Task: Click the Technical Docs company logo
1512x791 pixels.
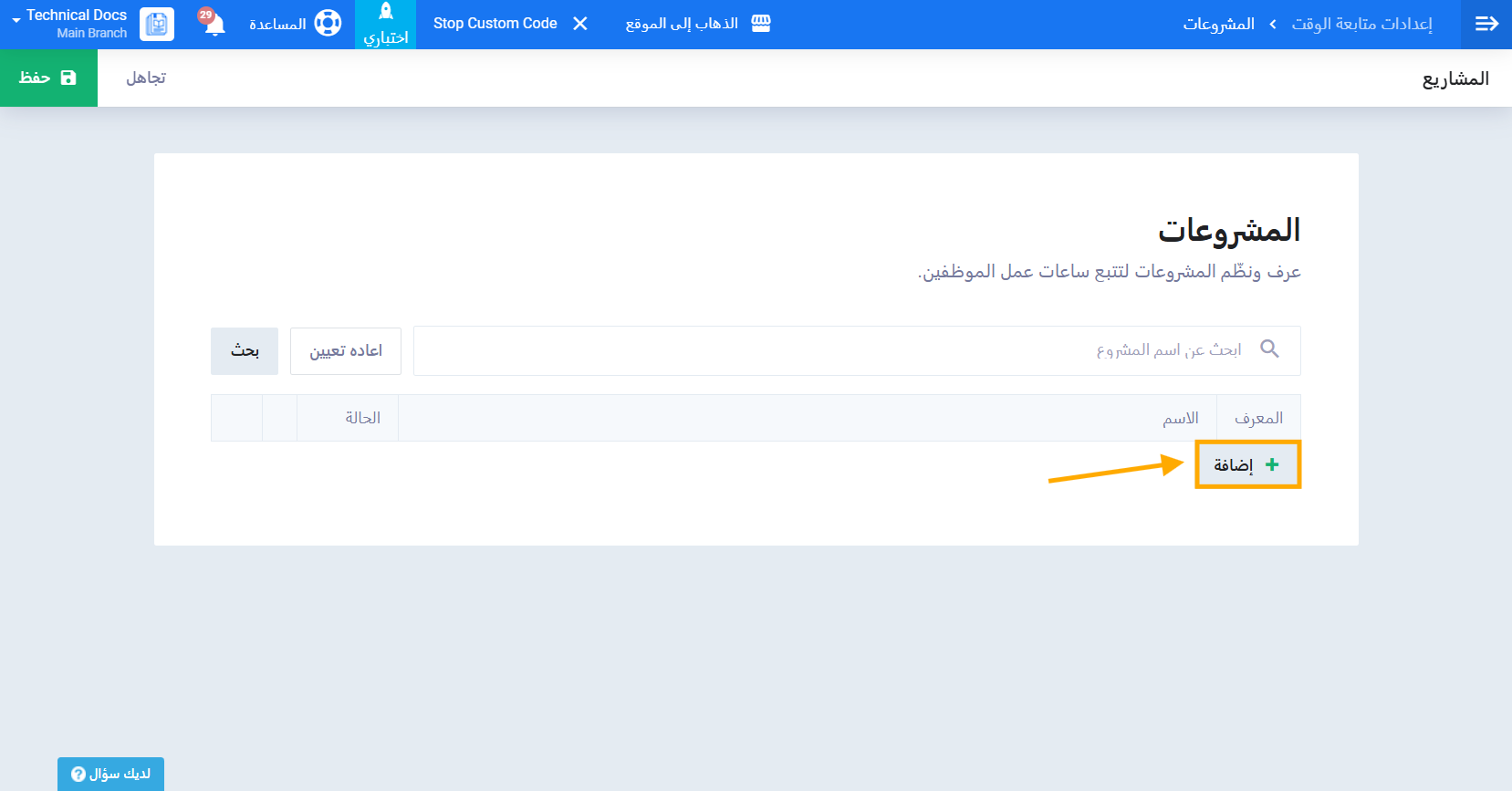Action: point(157,25)
